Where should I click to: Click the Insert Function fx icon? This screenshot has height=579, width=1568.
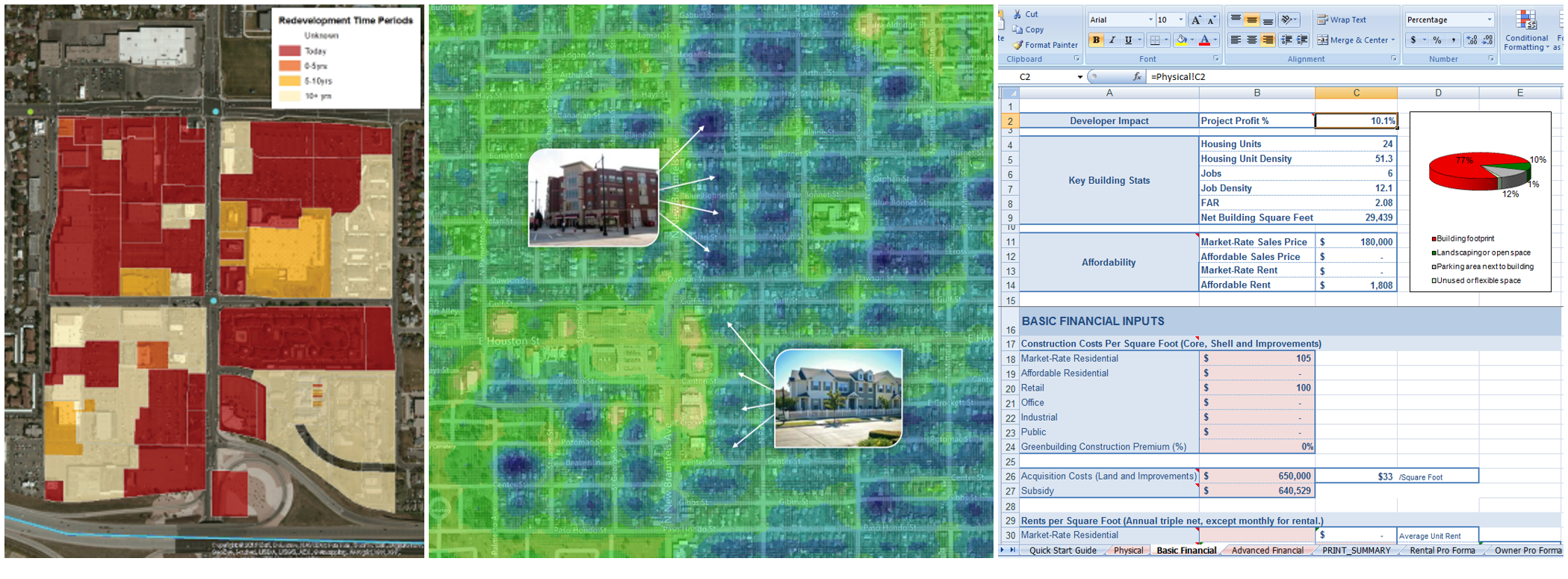tap(1137, 77)
